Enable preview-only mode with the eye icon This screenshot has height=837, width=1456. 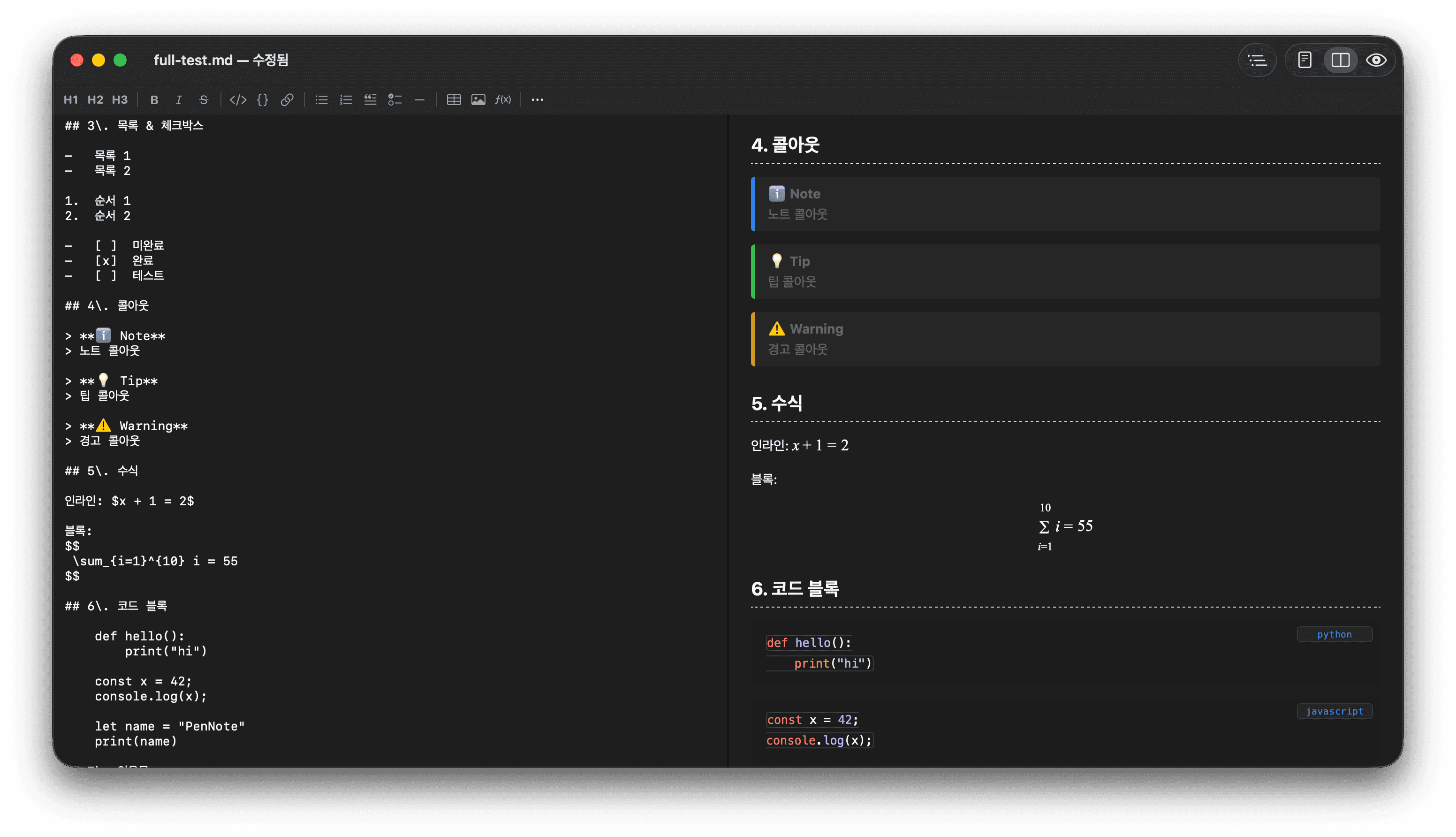point(1376,60)
